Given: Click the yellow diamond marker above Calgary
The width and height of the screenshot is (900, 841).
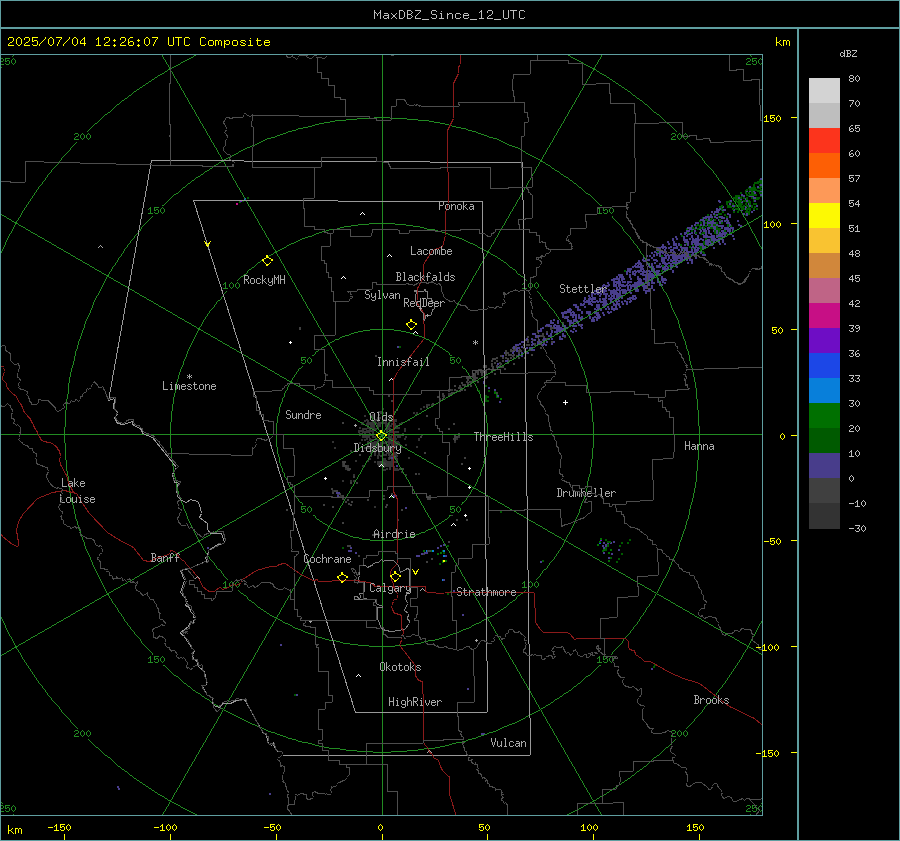Looking at the screenshot, I should pyautogui.click(x=395, y=576).
